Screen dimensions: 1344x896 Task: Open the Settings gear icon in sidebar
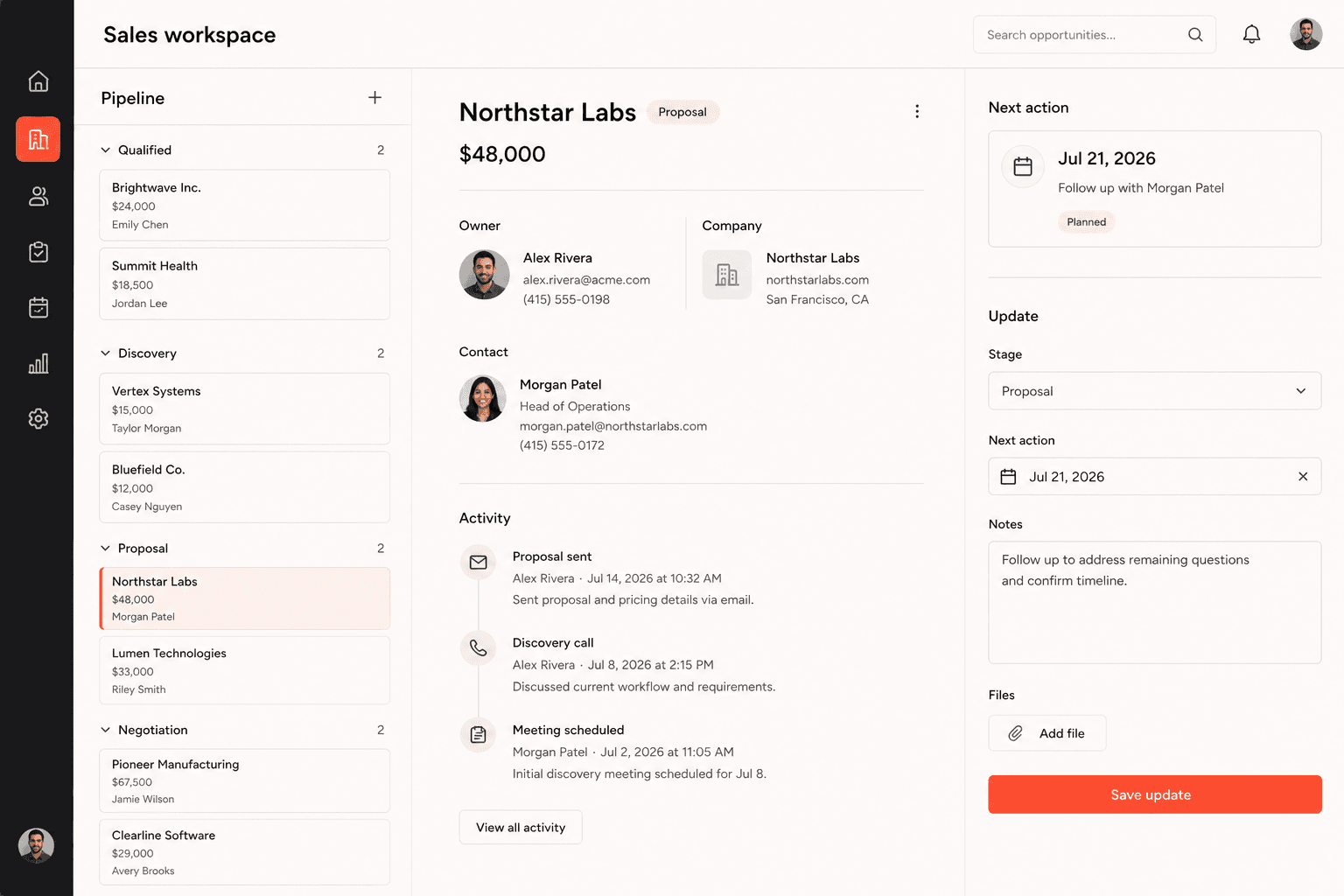38,418
